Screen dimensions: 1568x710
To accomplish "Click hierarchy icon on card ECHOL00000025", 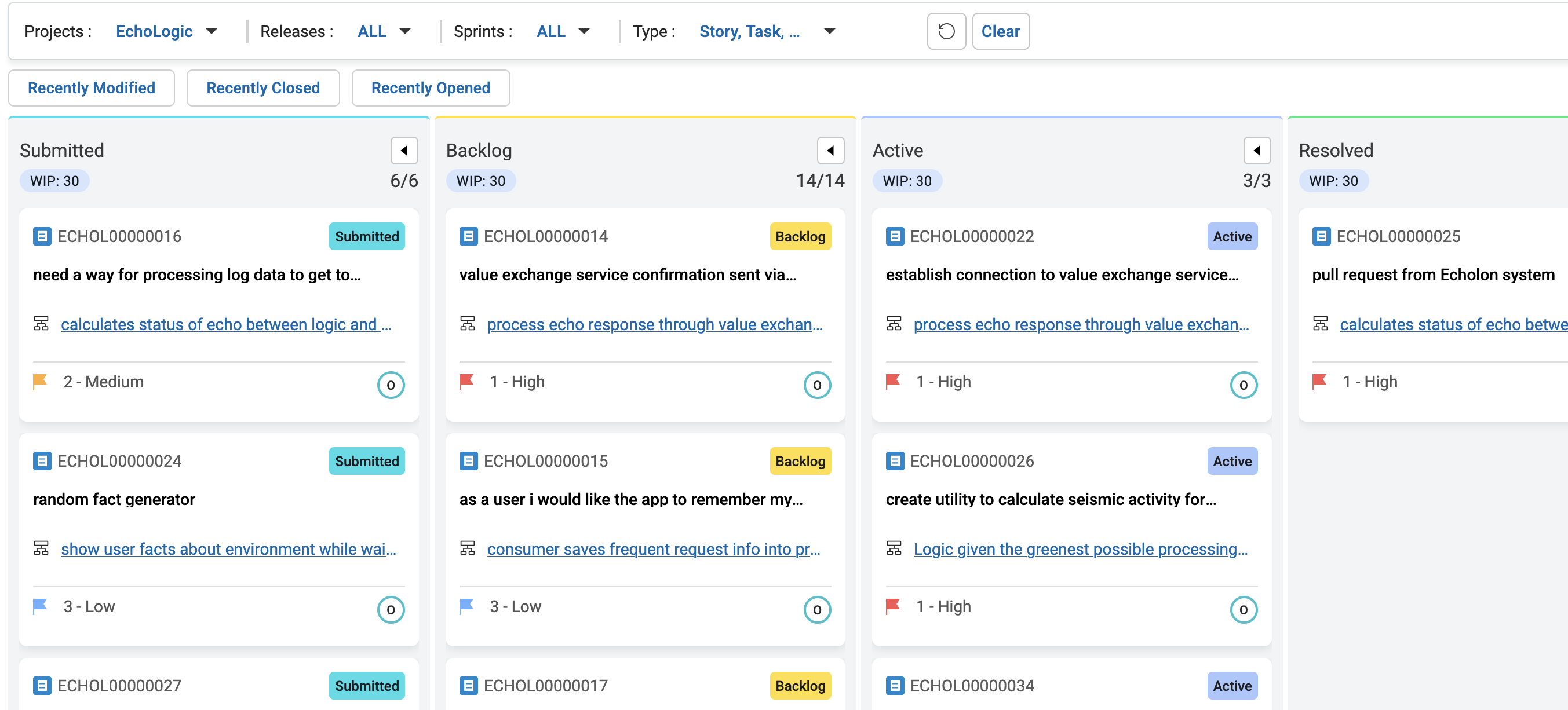I will pyautogui.click(x=1320, y=324).
